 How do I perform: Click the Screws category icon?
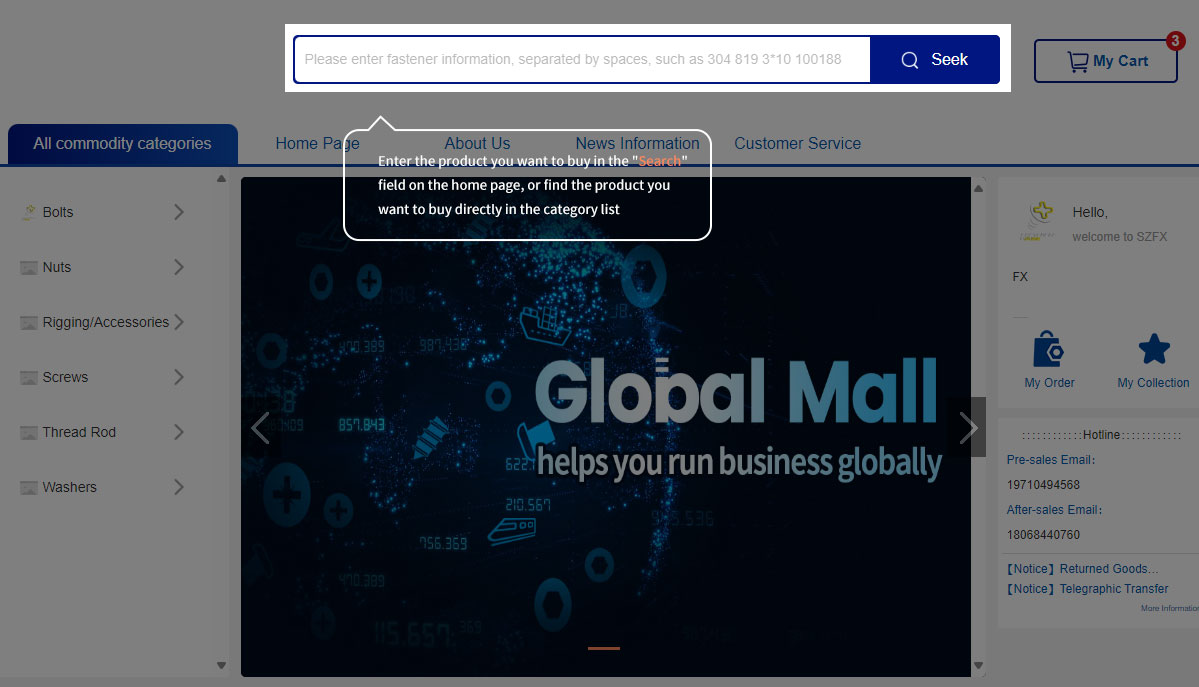(29, 377)
